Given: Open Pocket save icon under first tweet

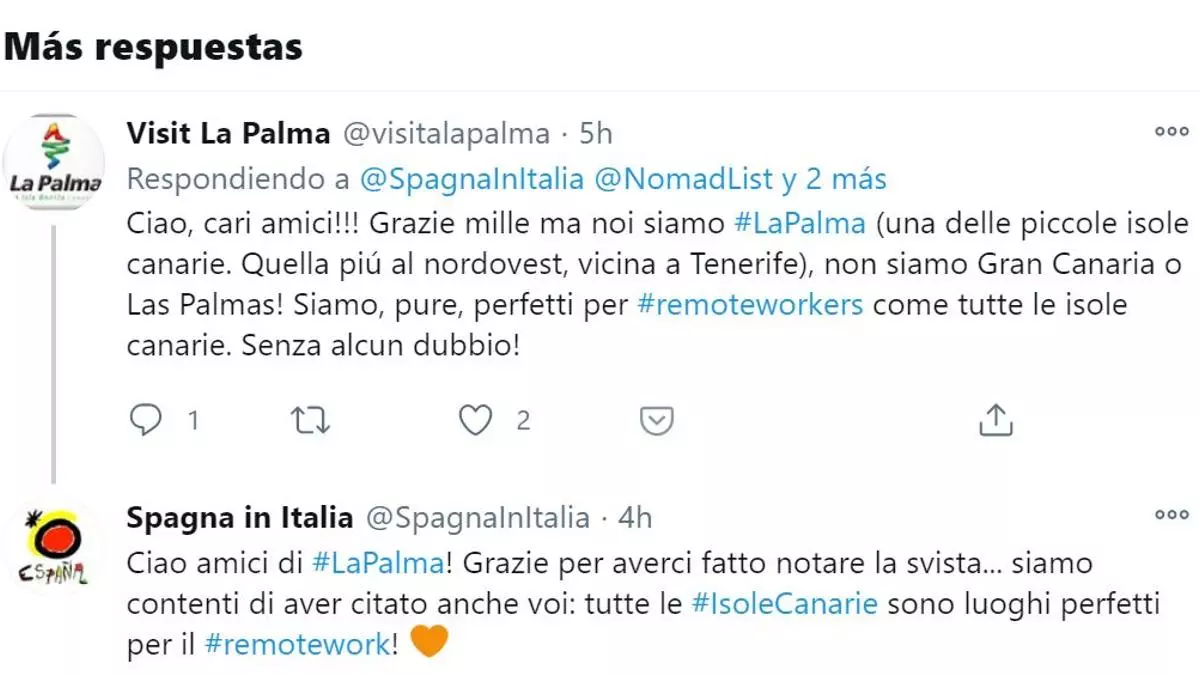Looking at the screenshot, I should pos(656,421).
